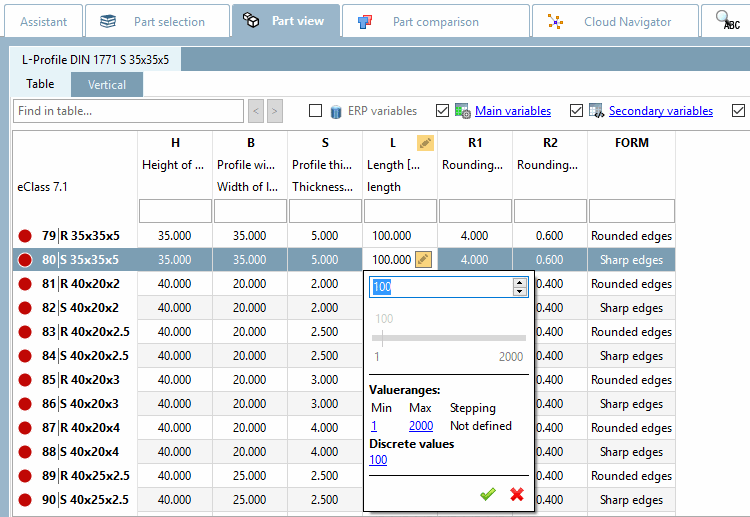Click the Main variables gear icon
This screenshot has height=517, width=750.
click(x=463, y=111)
